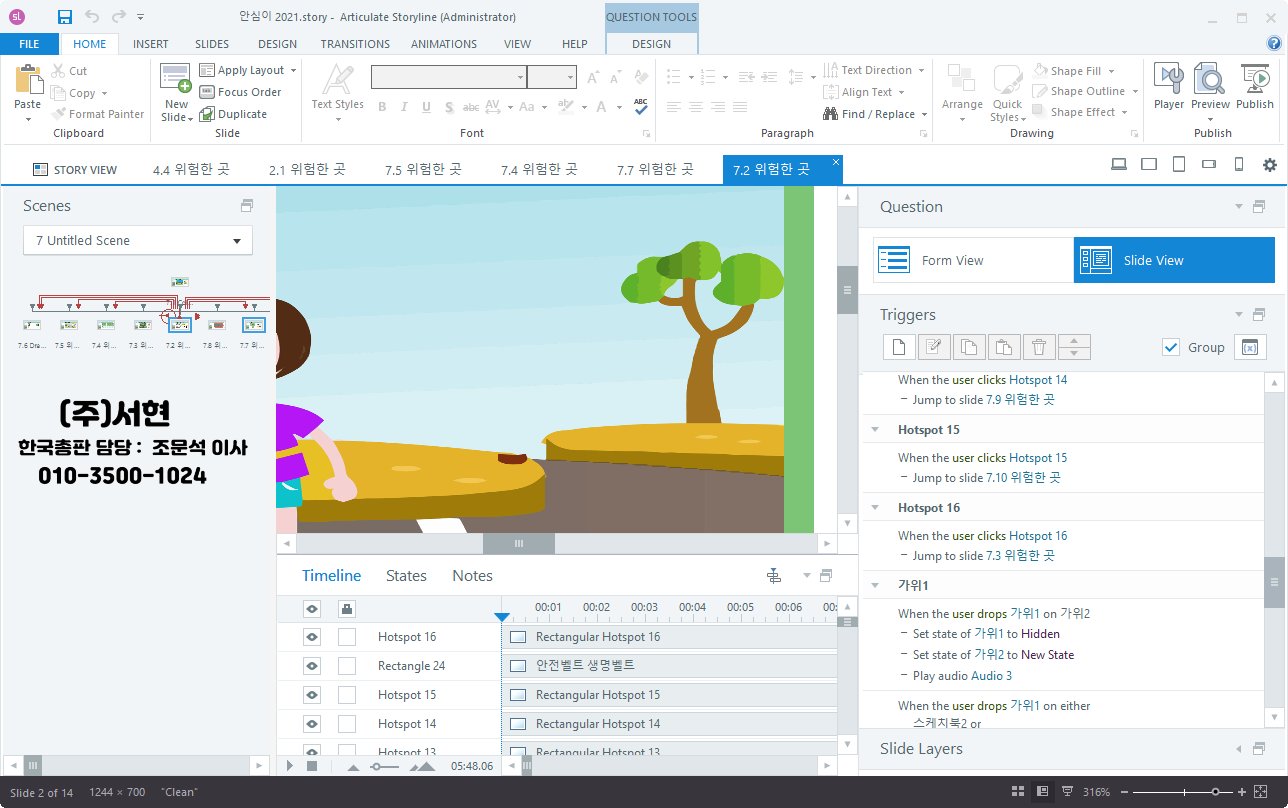
Task: Switch to the ANIMATIONS ribbon tab
Action: tap(444, 44)
